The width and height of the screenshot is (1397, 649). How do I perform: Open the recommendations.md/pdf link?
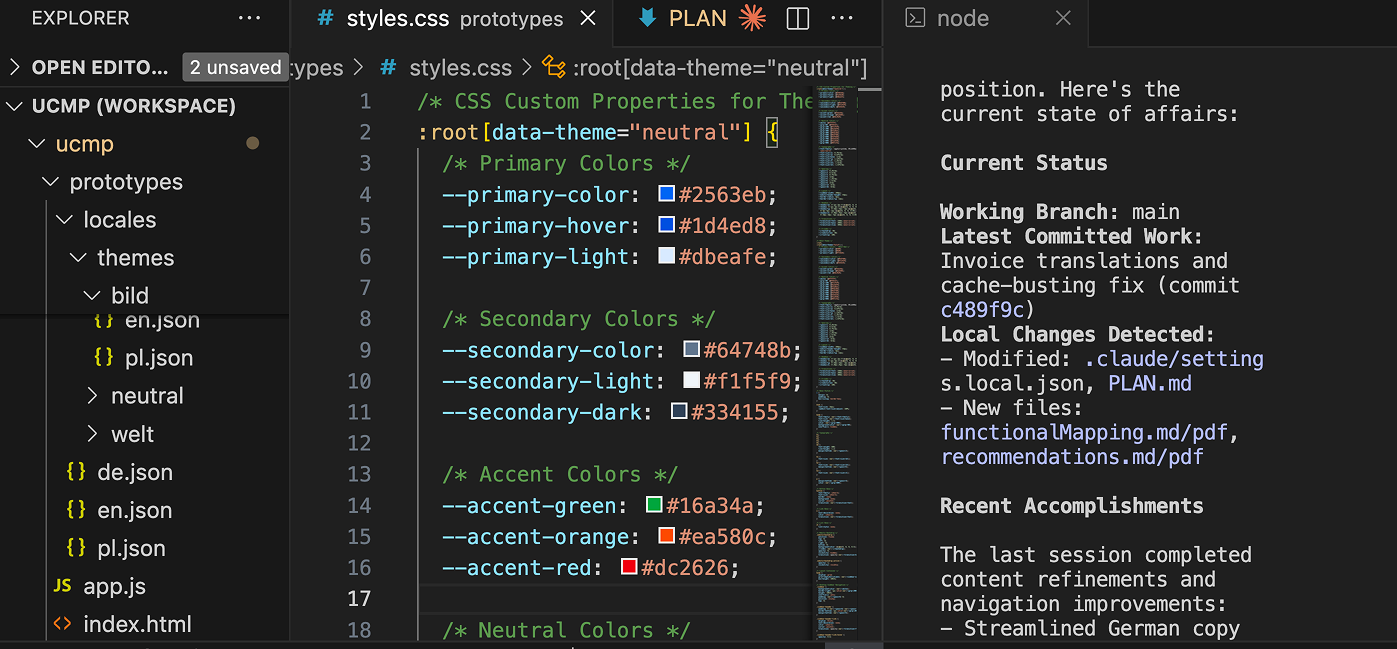point(1071,457)
